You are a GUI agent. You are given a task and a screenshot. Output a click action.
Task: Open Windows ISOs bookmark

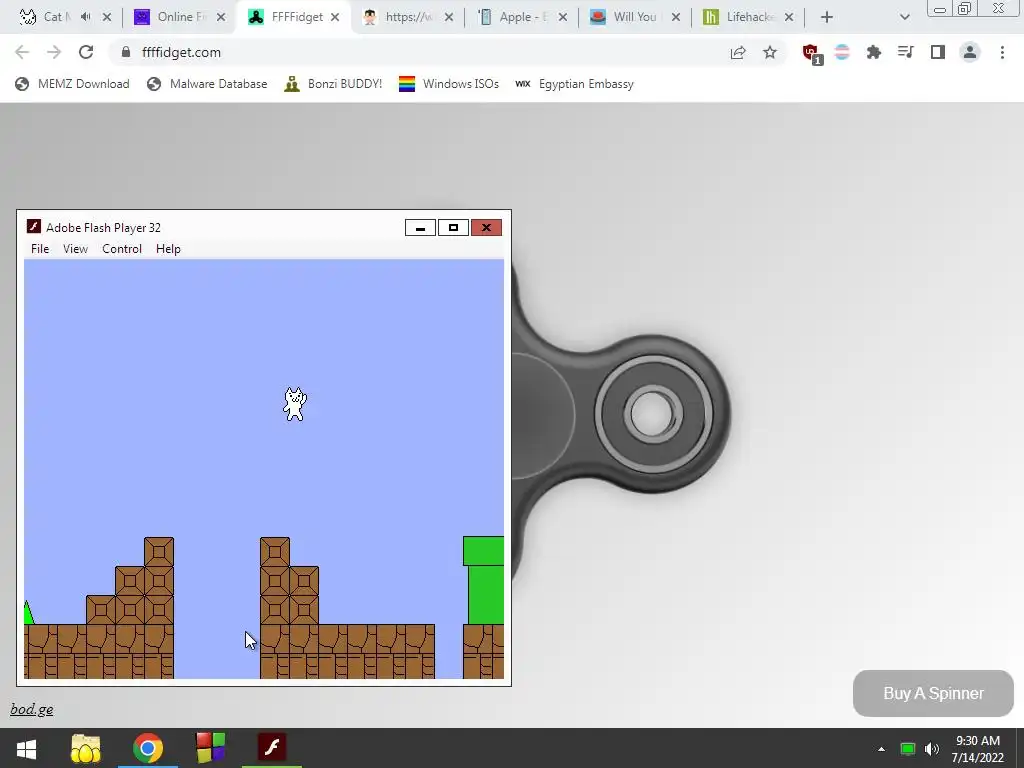click(449, 84)
